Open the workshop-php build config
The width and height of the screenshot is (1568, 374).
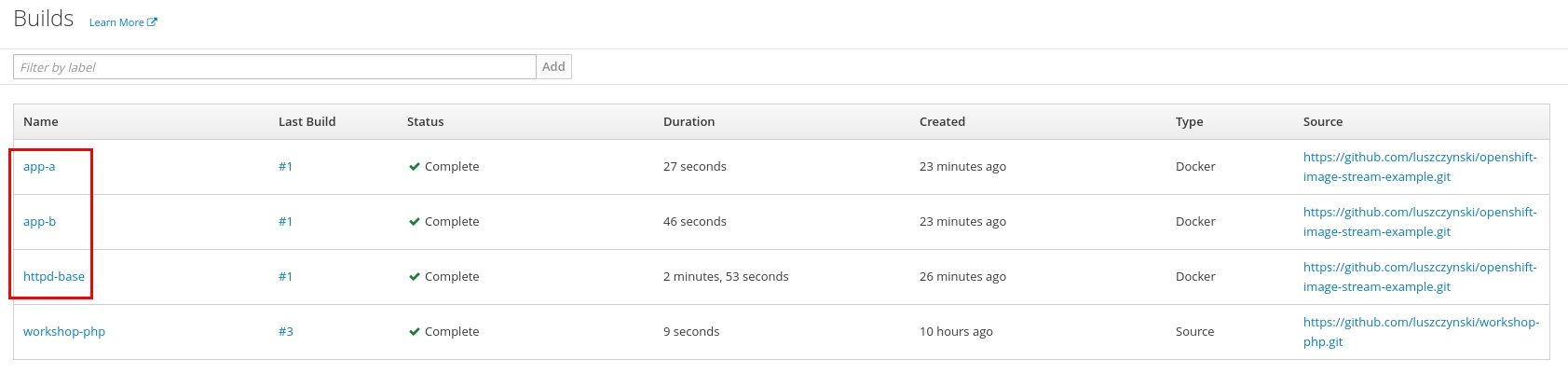click(x=64, y=332)
